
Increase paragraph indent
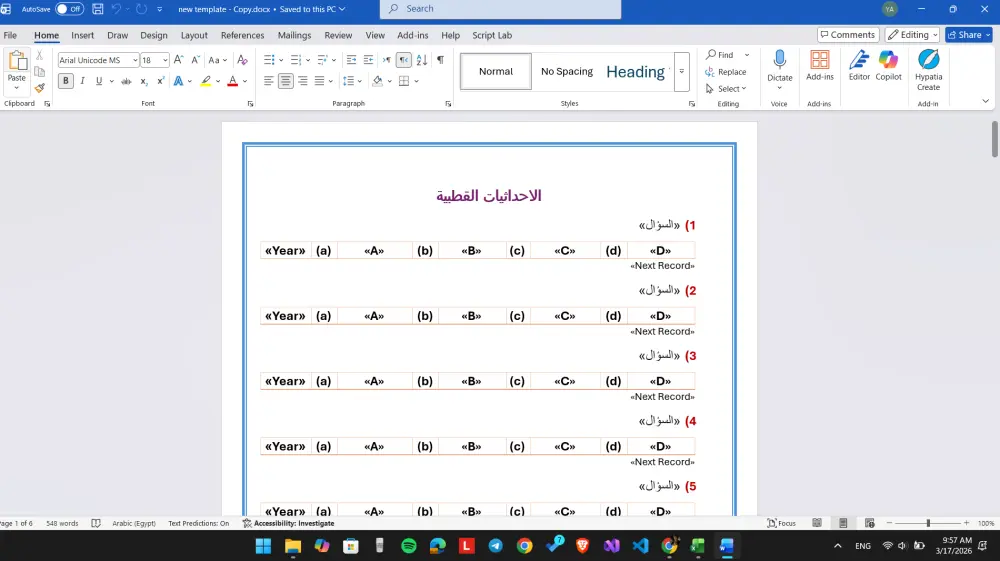tap(368, 60)
